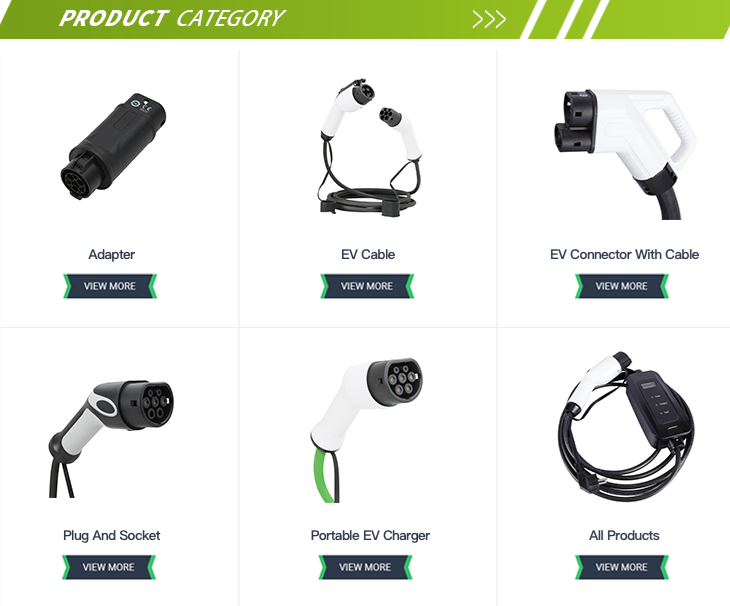Click the Product Category header banner
This screenshot has height=606, width=730.
[x=365, y=19]
